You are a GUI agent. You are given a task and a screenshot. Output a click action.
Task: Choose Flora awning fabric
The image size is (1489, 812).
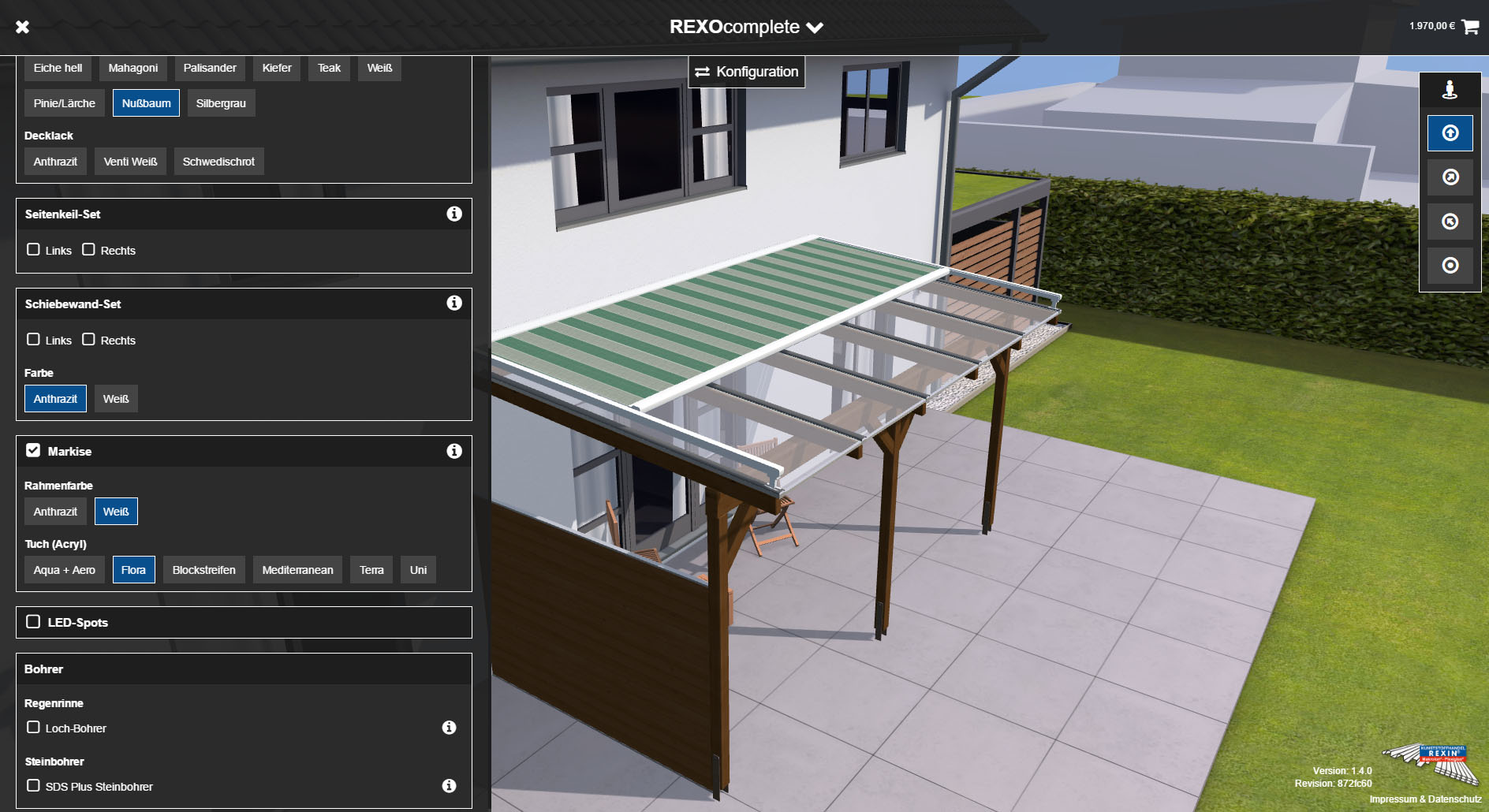(x=133, y=570)
